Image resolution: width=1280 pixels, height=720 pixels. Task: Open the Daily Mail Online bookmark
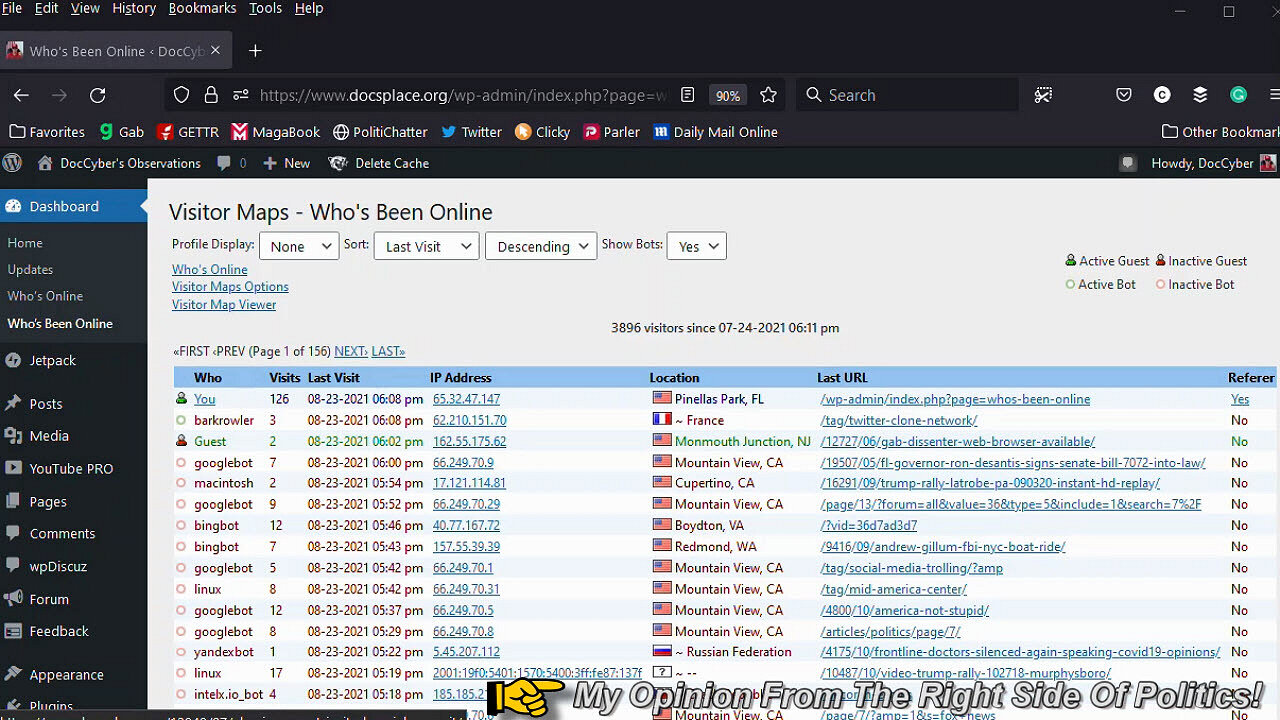715,132
